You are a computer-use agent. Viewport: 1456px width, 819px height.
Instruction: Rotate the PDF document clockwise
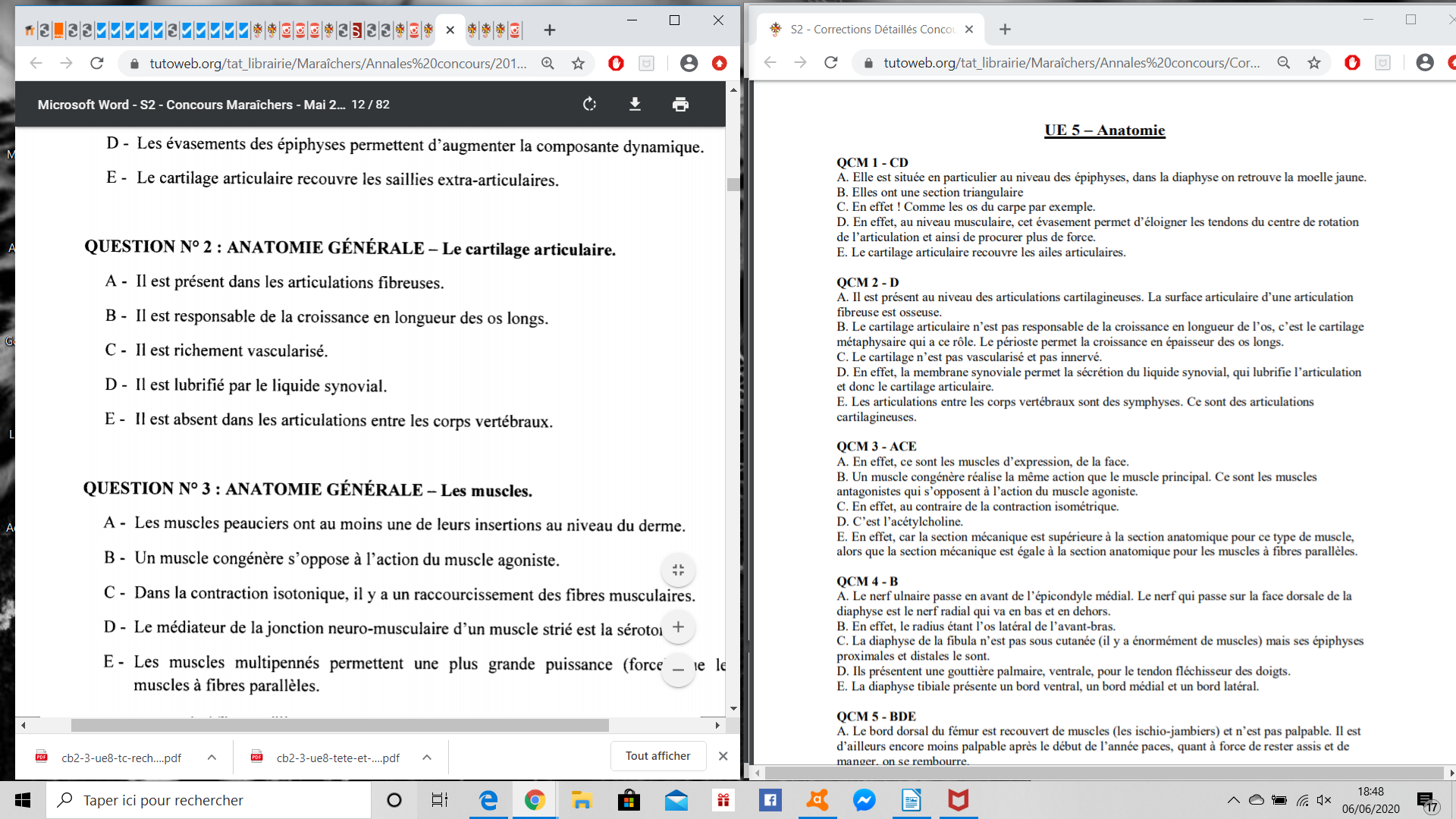point(589,105)
